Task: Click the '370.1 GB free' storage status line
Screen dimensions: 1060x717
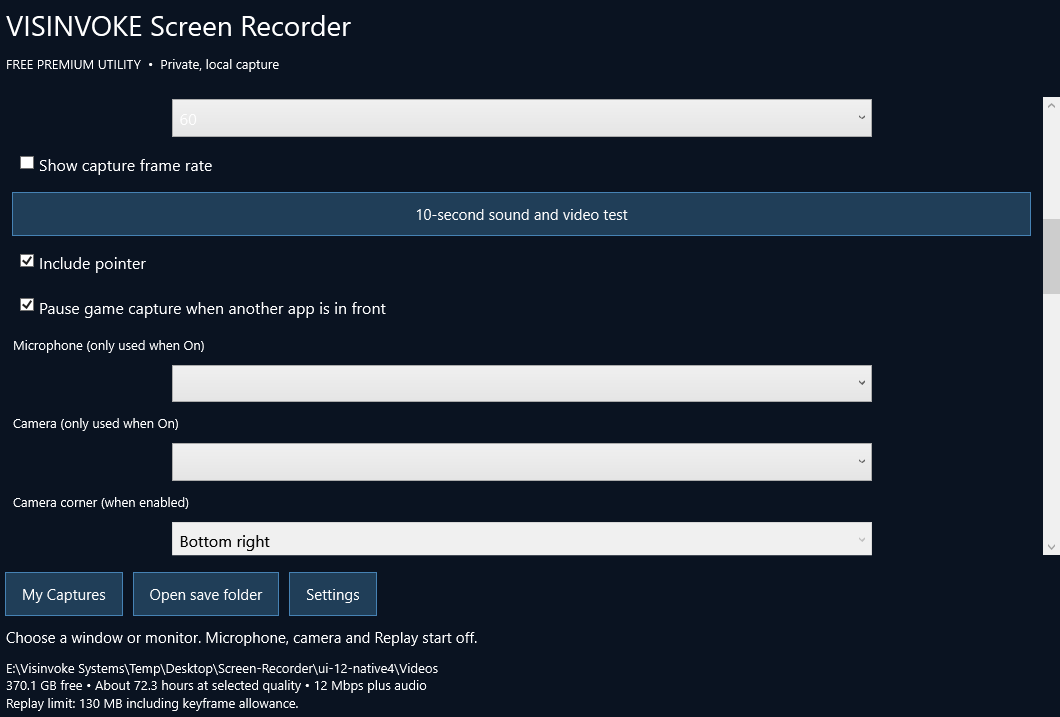Action: coord(216,685)
